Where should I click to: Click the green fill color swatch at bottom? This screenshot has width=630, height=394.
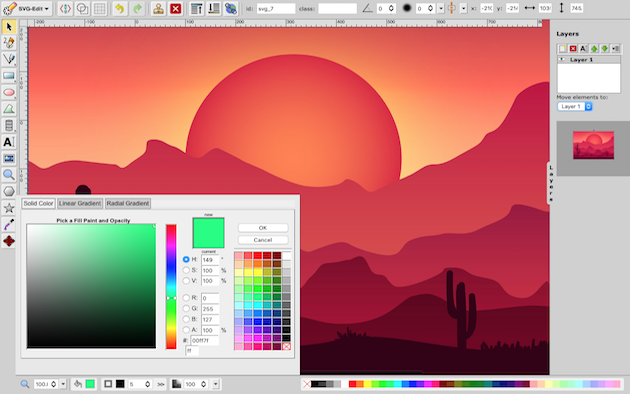(x=90, y=384)
